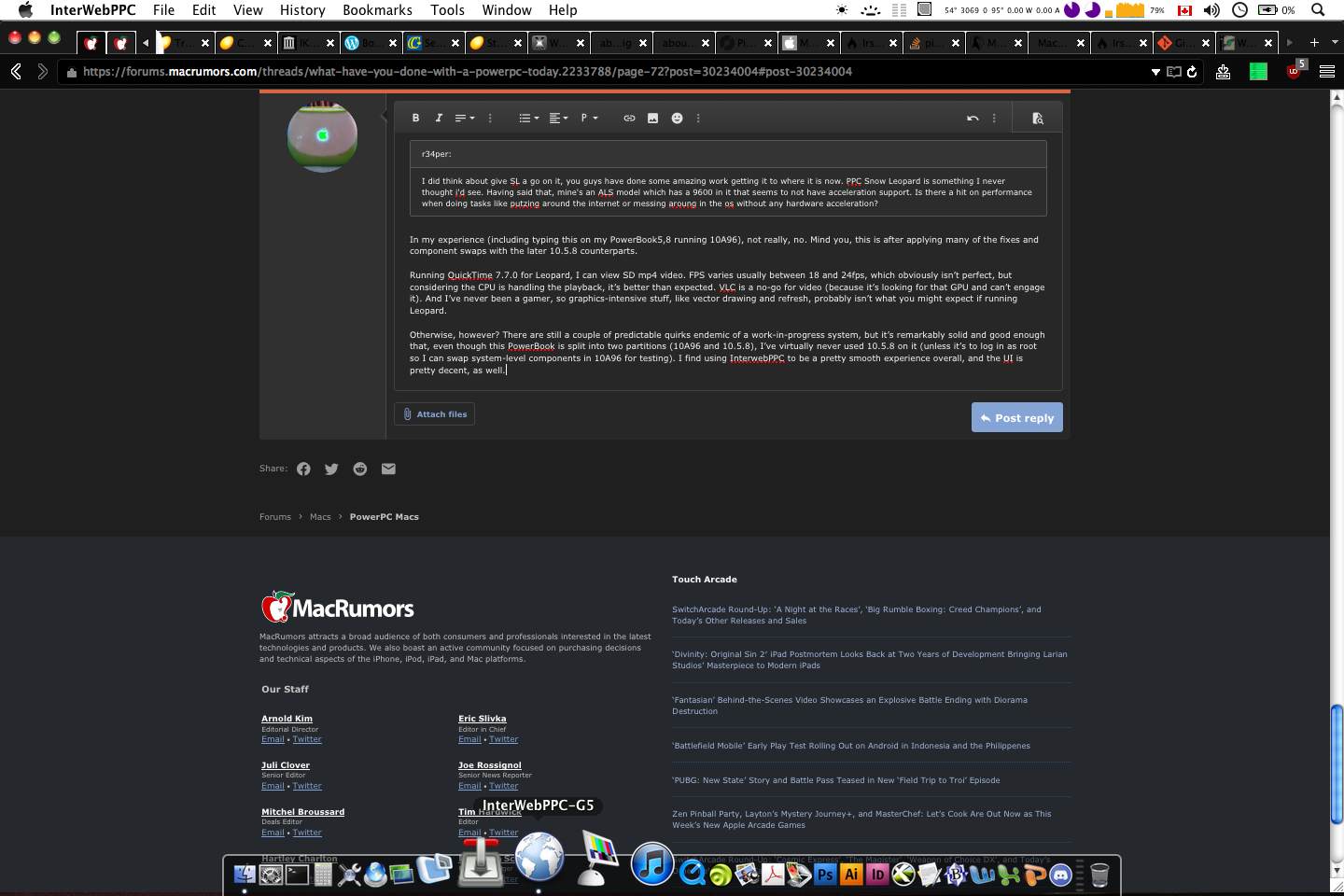Open the volume control in the menu bar
Screen dimensions: 1344x896
pos(1211,10)
